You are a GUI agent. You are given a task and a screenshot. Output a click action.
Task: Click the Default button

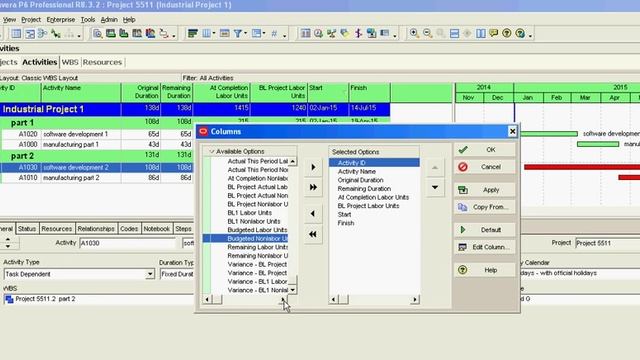pyautogui.click(x=484, y=230)
